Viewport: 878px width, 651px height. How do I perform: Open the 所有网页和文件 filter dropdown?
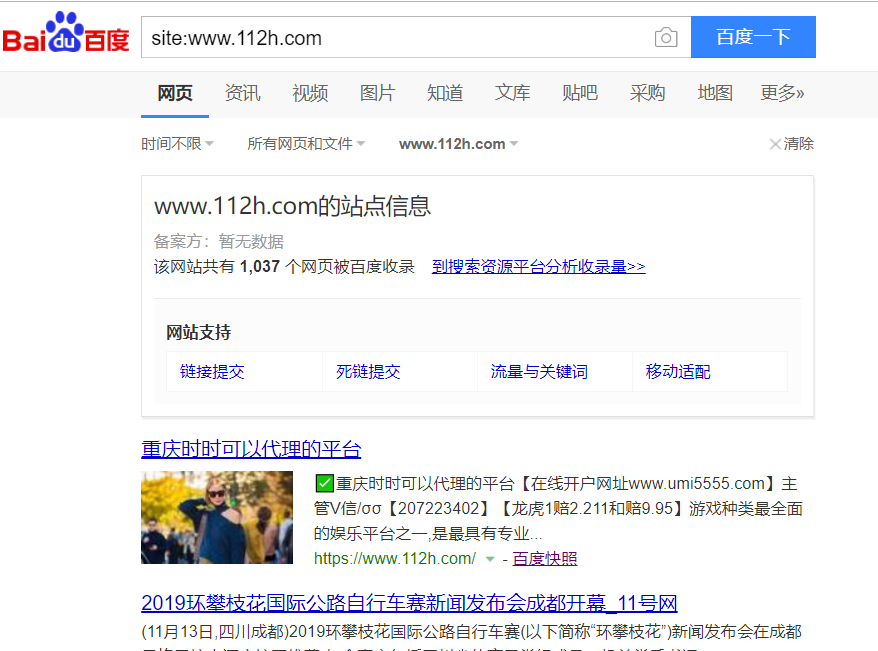pos(306,144)
